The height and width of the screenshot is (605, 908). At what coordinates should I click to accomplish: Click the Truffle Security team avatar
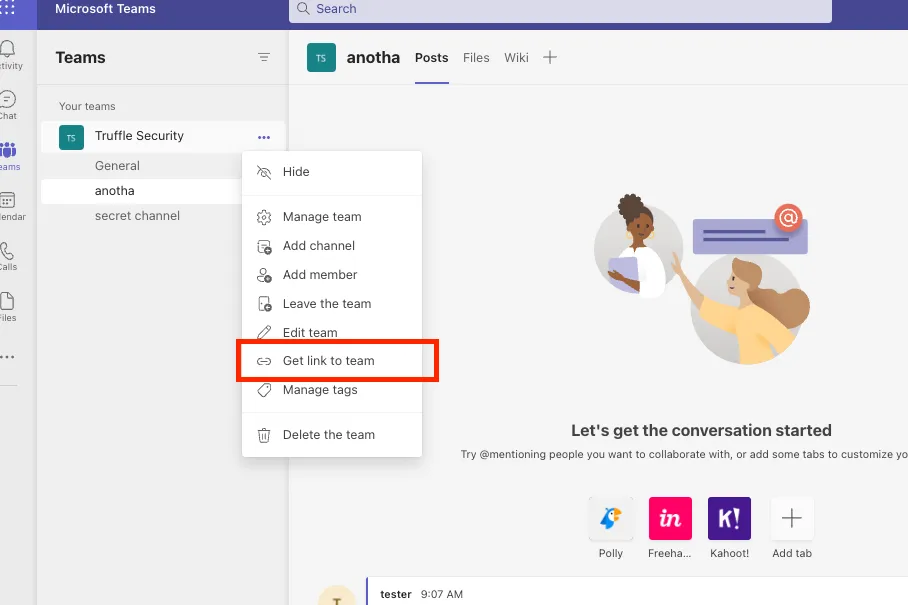[71, 137]
